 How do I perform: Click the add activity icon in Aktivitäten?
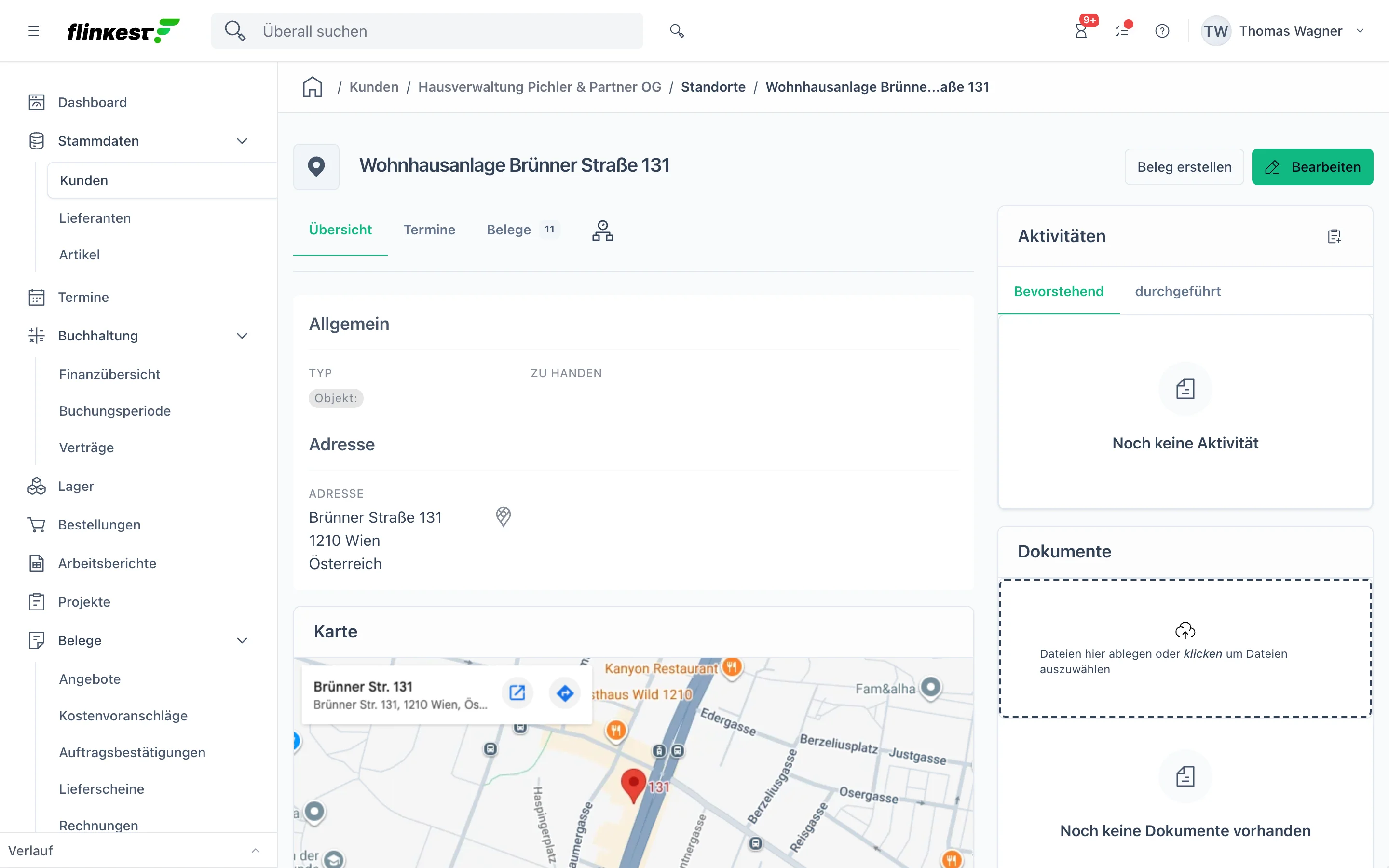tap(1335, 236)
